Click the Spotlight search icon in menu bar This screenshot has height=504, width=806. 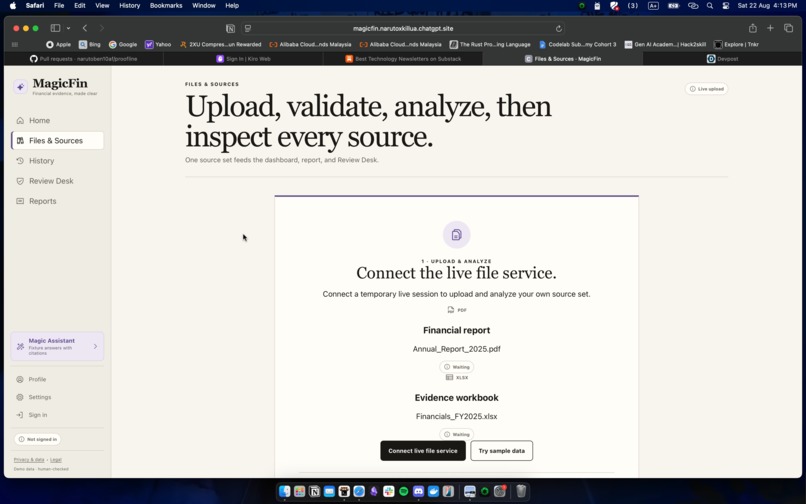coord(710,6)
